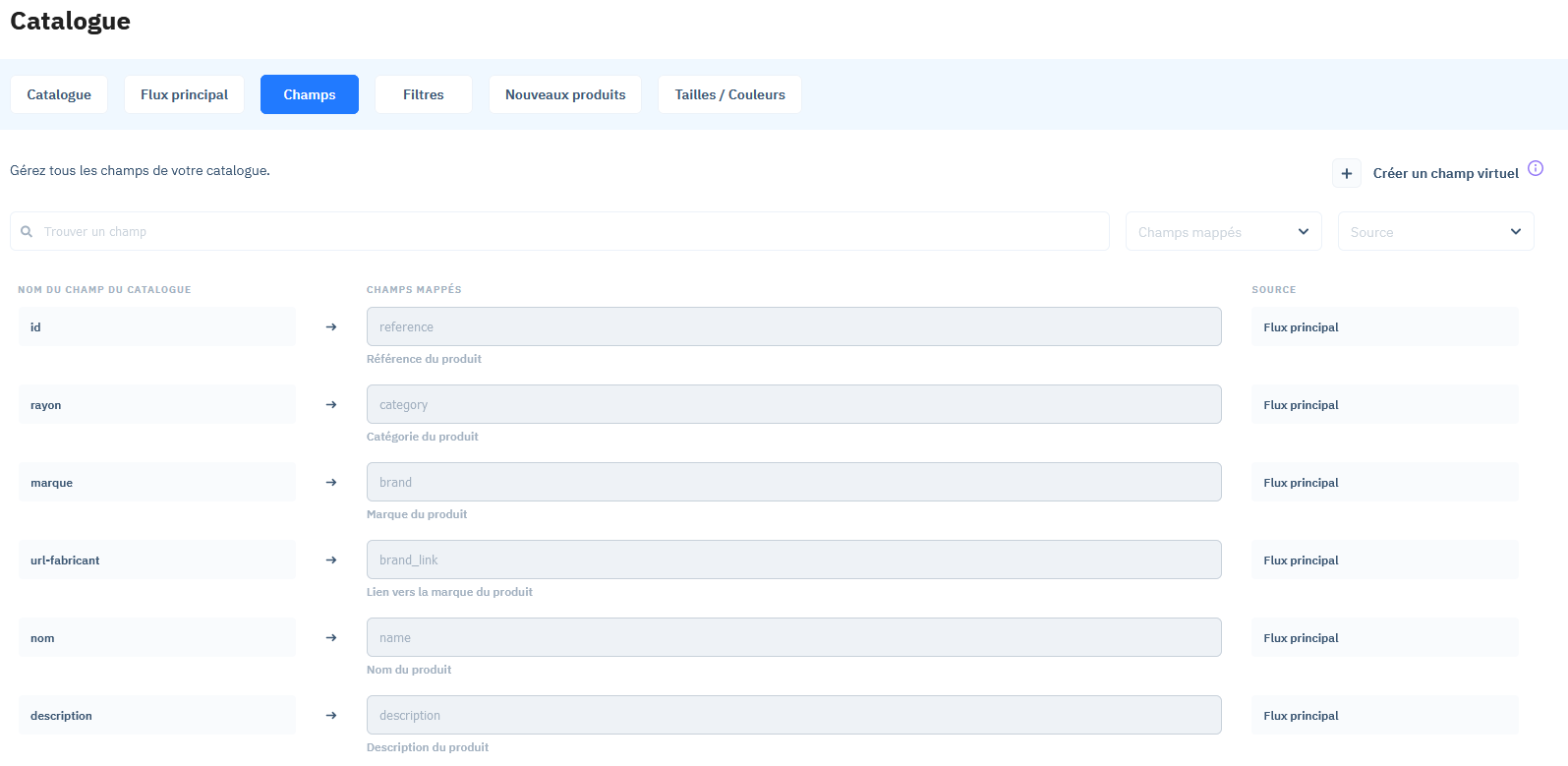This screenshot has width=1568, height=766.
Task: Click the arrow icon next to id field
Action: pos(331,326)
